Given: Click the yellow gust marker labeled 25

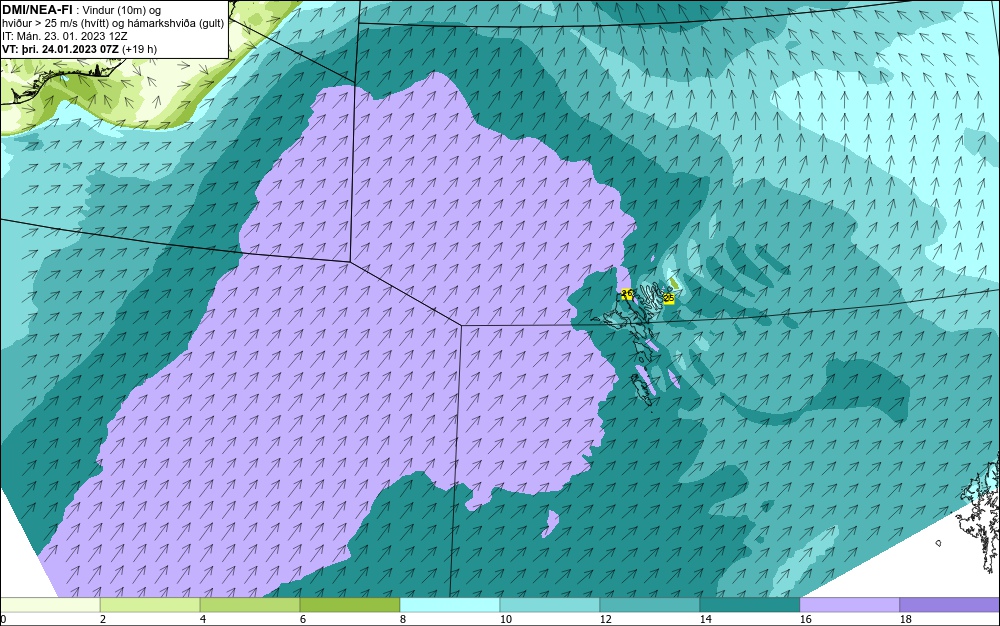Looking at the screenshot, I should pos(668,298).
